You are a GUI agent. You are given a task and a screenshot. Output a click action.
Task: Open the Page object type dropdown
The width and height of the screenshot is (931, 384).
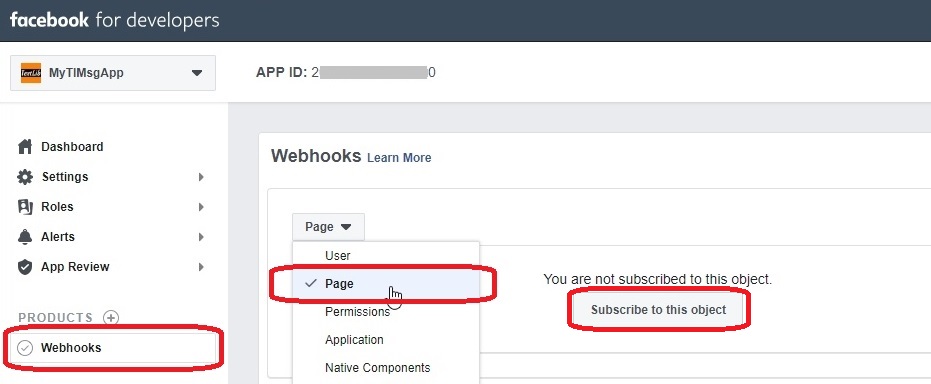pos(328,227)
